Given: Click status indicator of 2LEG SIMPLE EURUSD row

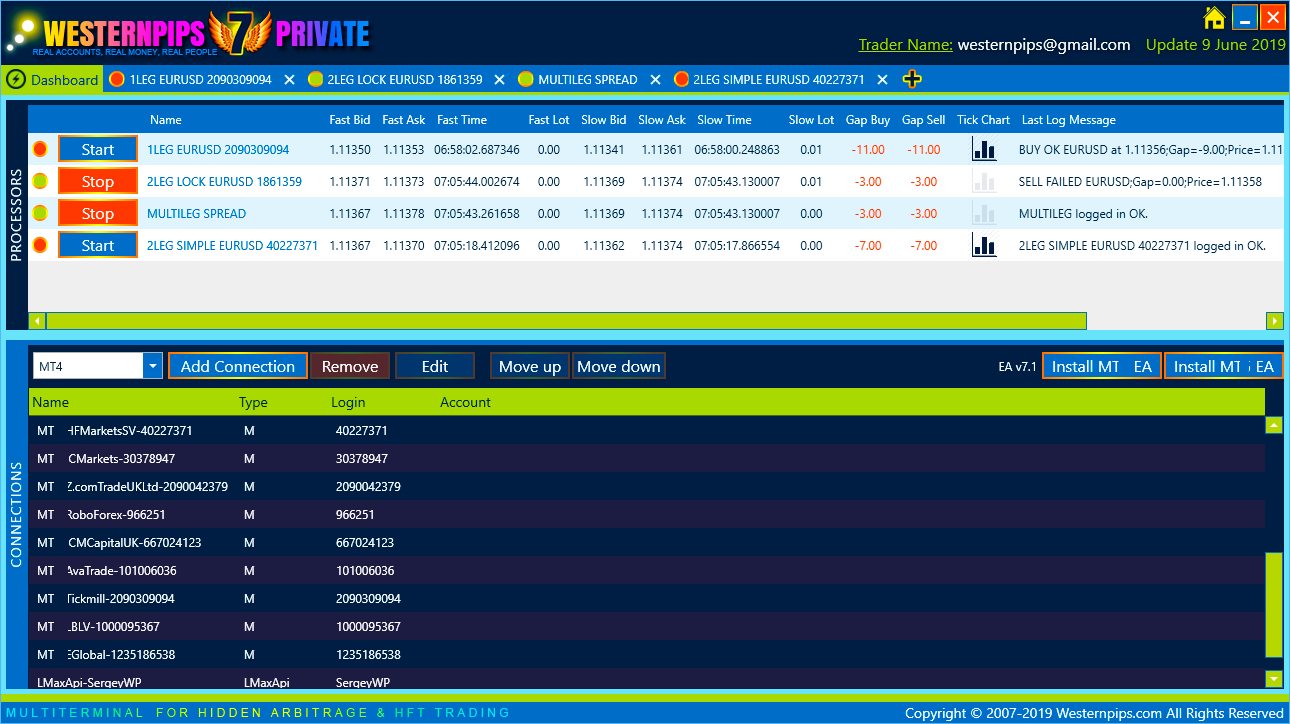Looking at the screenshot, I should point(40,245).
